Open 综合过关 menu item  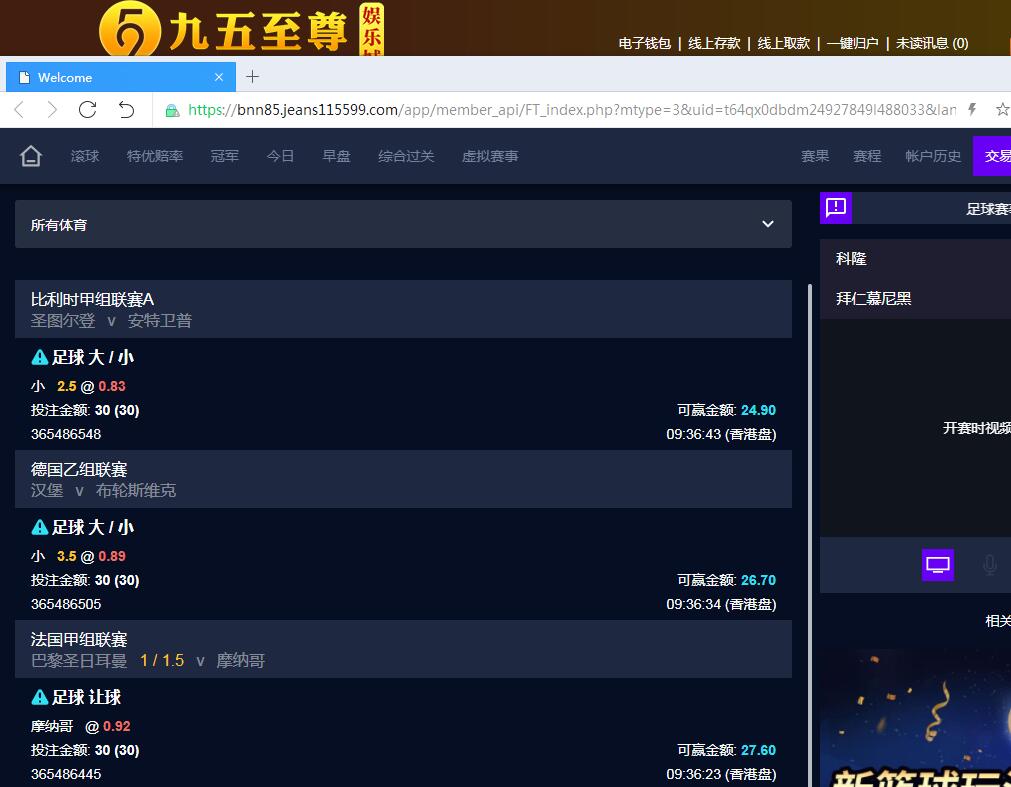[x=406, y=156]
